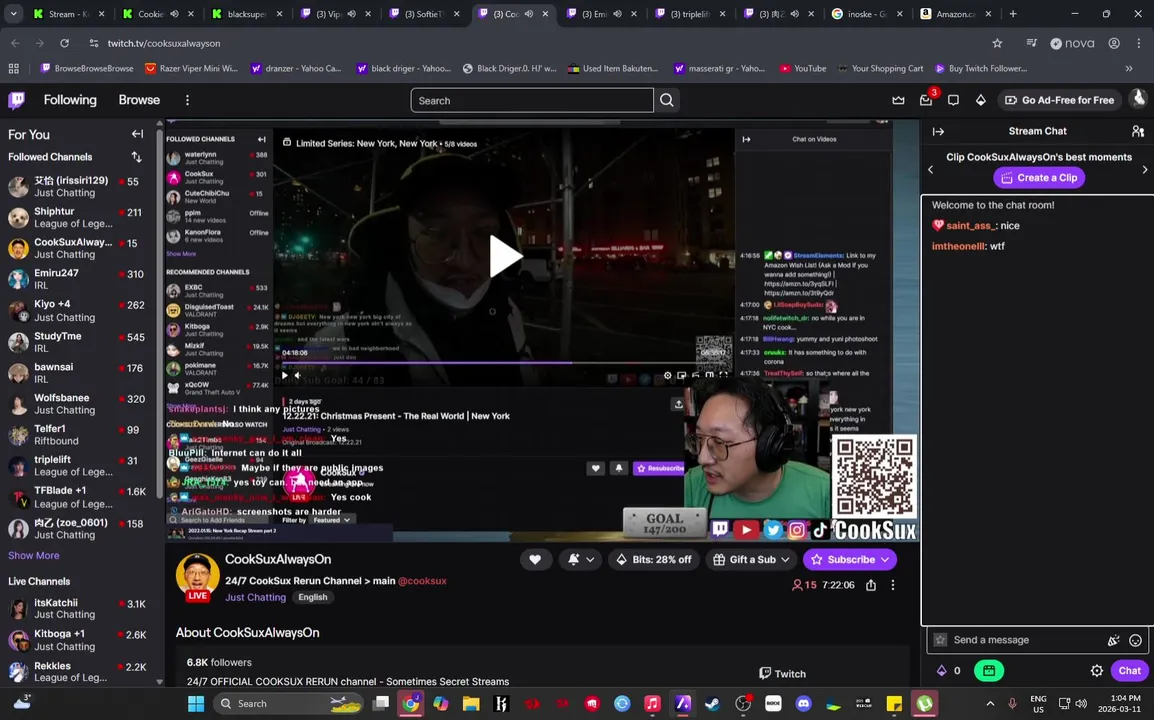1154x720 pixels.
Task: Open the YouTube bookmark
Action: 803,68
